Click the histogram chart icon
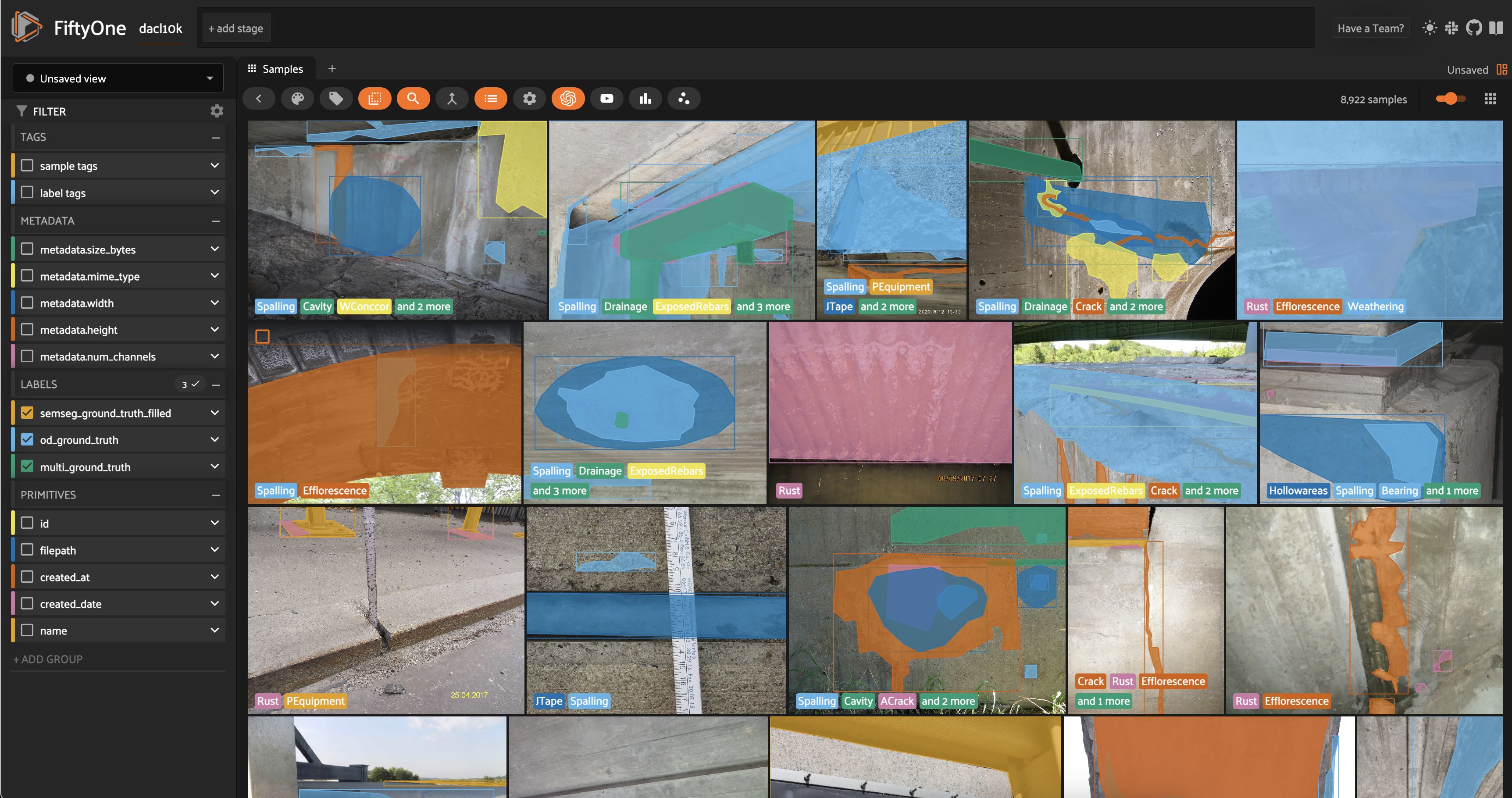The image size is (1512, 798). tap(645, 99)
